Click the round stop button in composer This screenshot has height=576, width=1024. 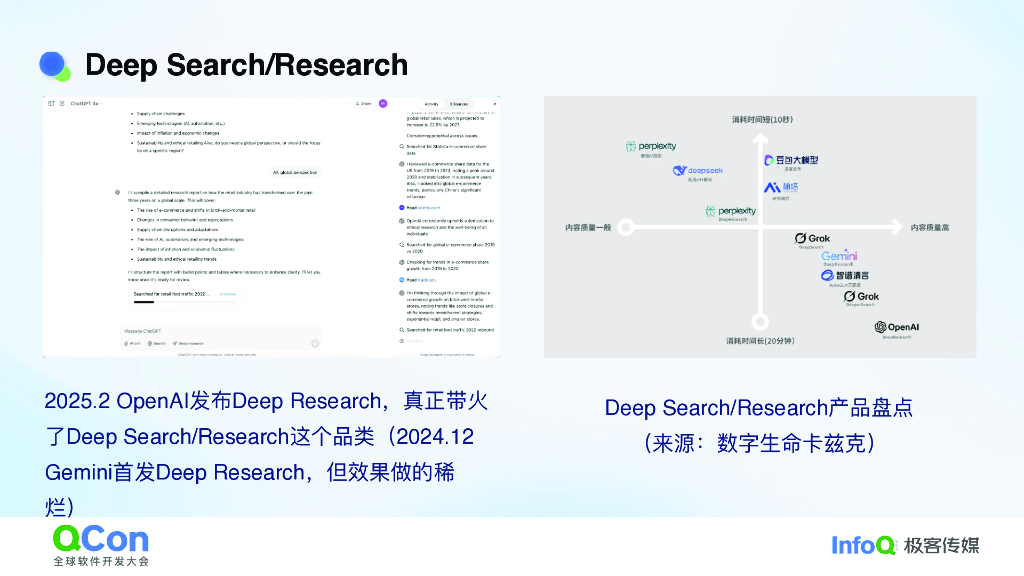pyautogui.click(x=315, y=343)
